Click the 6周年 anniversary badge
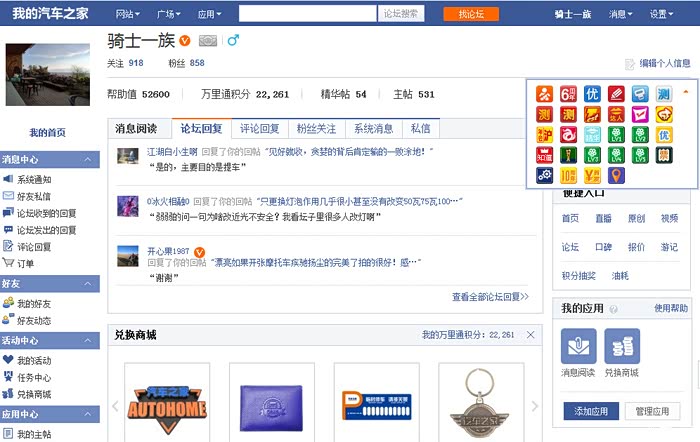The width and height of the screenshot is (700, 442). click(568, 94)
